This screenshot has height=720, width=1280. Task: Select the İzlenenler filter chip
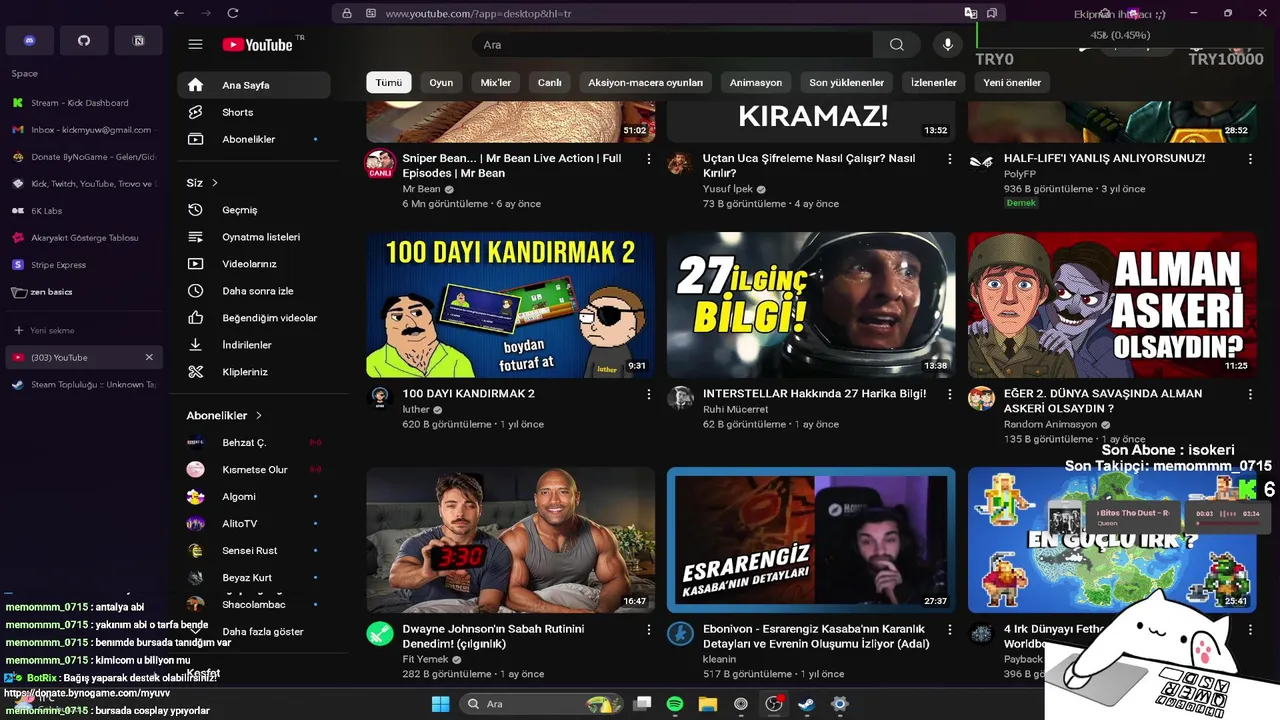click(x=934, y=83)
